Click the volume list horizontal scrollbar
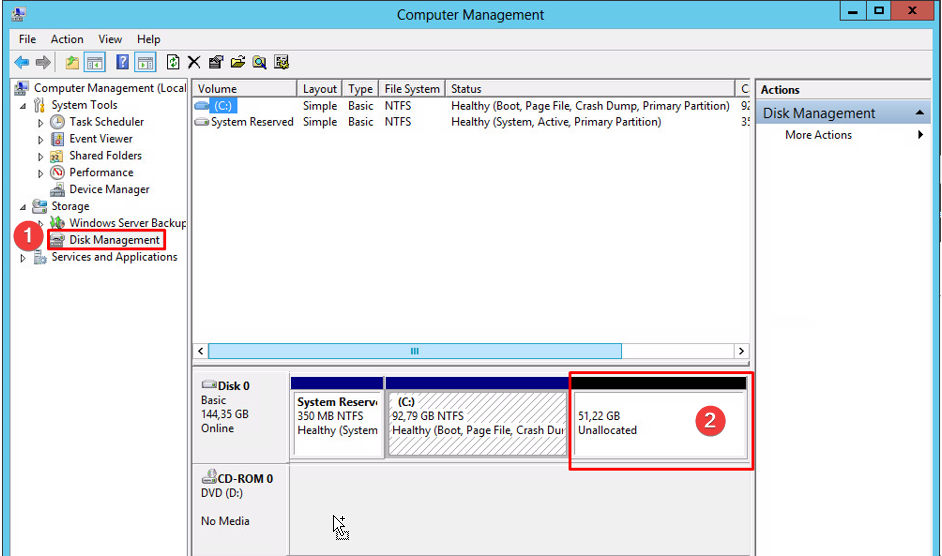Viewport: 942px width, 556px height. pos(414,351)
